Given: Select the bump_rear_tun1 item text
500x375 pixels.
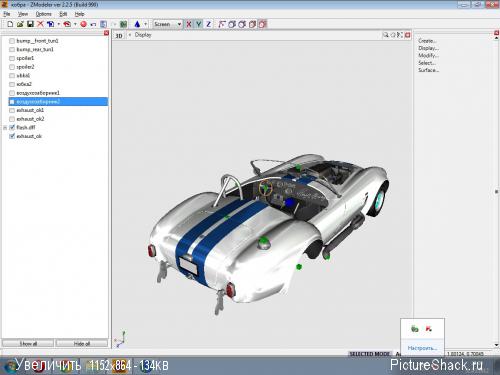Looking at the screenshot, I should pyautogui.click(x=35, y=49).
